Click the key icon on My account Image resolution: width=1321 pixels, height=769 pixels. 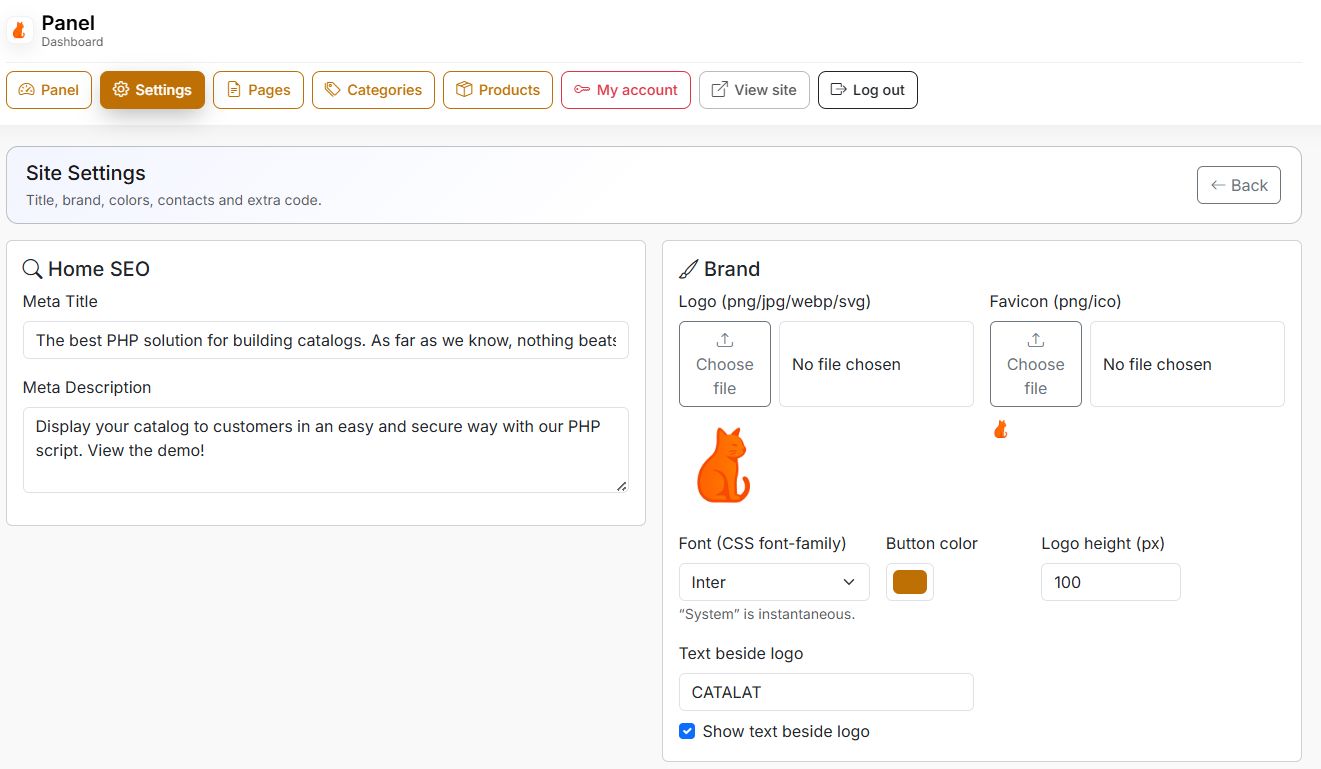click(x=582, y=90)
